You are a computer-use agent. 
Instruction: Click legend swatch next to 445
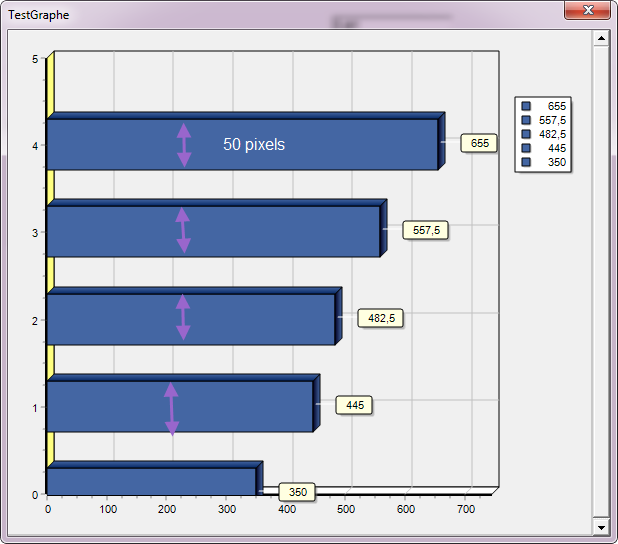(x=526, y=148)
